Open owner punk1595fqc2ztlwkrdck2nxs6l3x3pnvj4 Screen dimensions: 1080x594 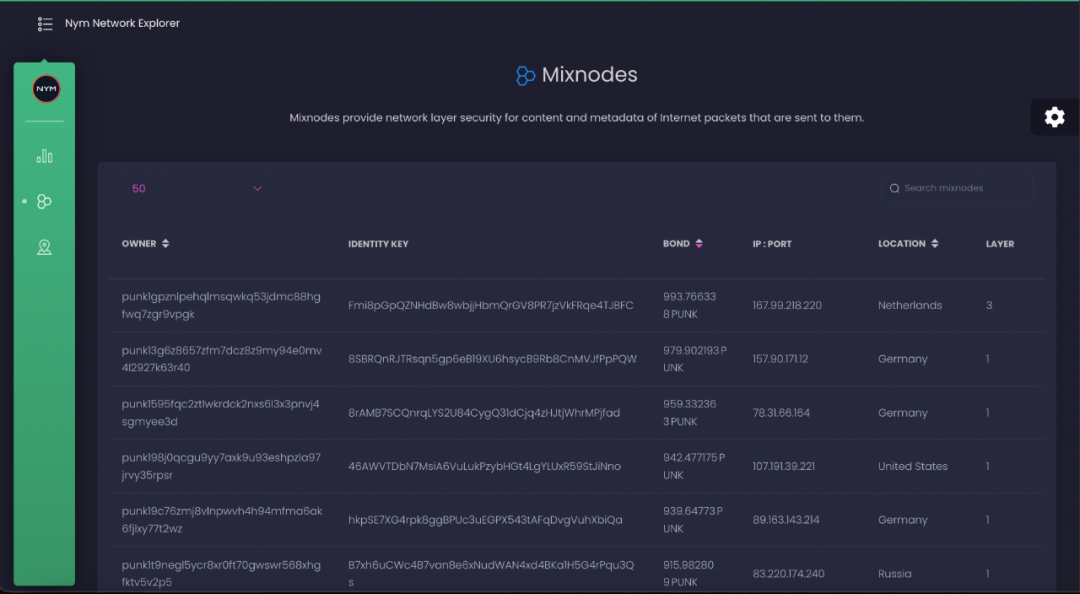pos(220,413)
